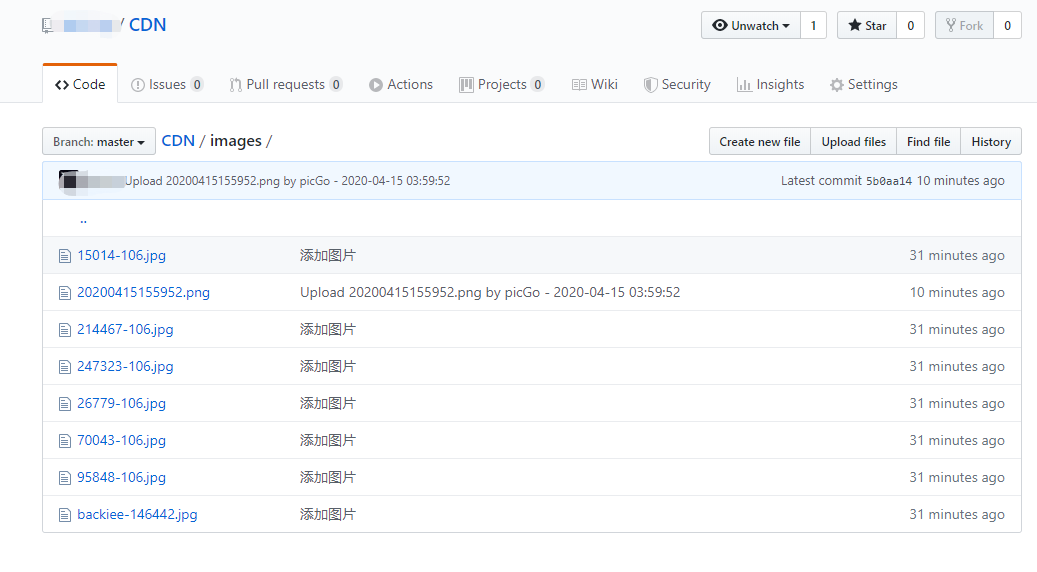Open file 26779-106.jpg
1037x572 pixels.
point(122,403)
